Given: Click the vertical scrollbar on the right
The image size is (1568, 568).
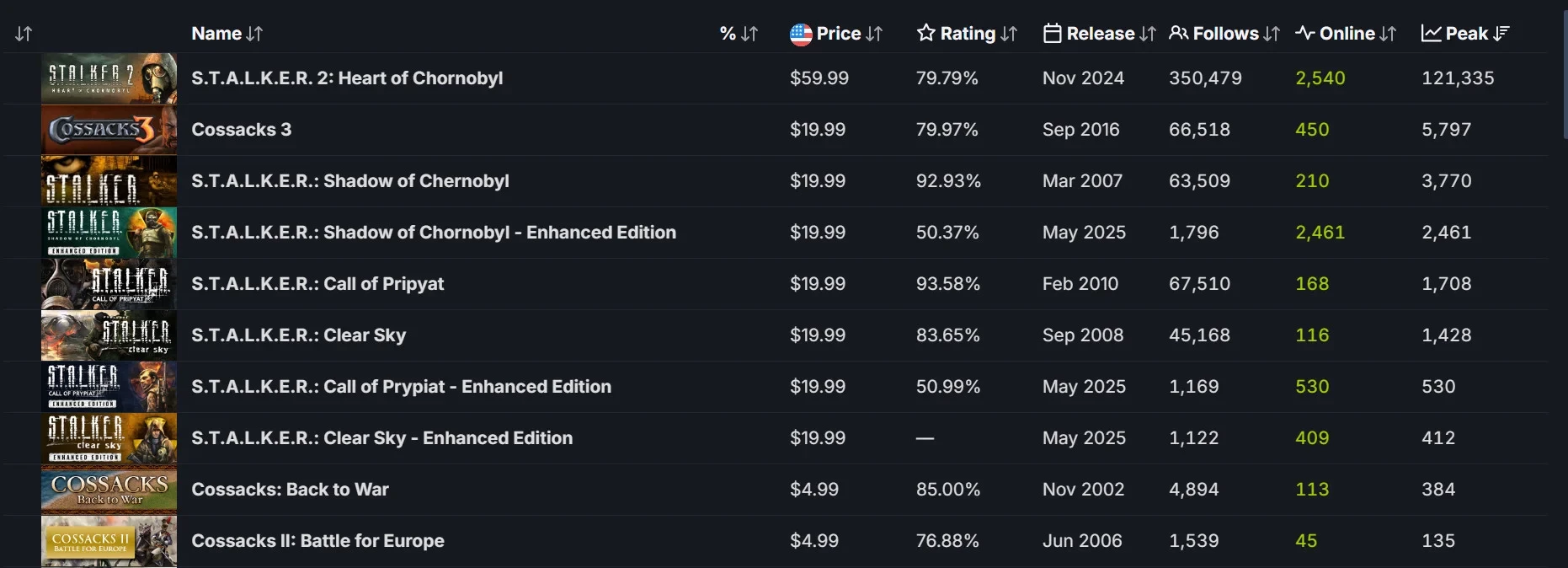Looking at the screenshot, I should coord(1565,76).
